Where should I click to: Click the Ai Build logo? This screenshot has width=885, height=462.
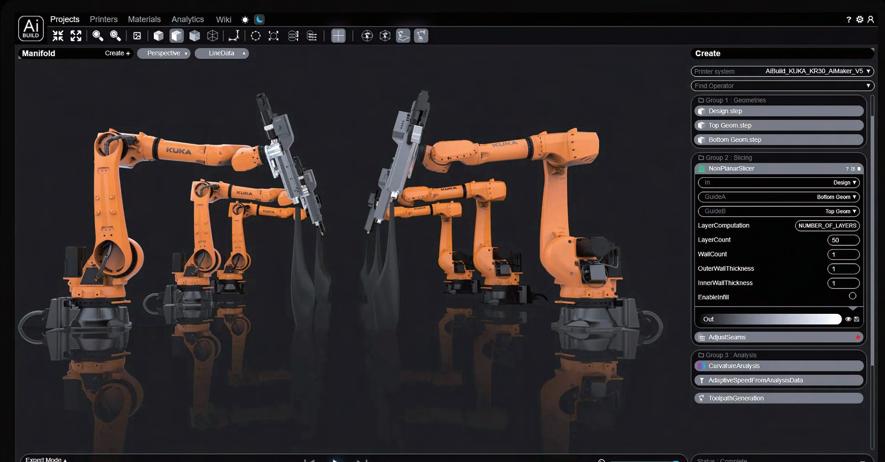coord(30,28)
